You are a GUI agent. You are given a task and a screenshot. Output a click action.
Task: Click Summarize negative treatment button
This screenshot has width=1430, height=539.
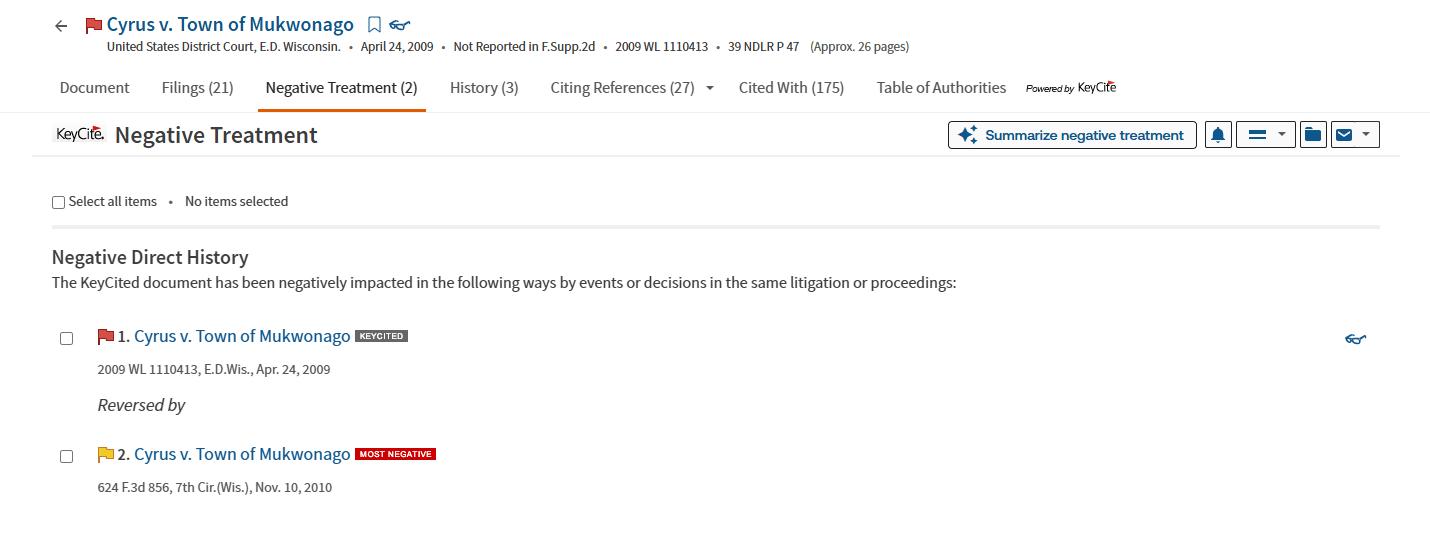(x=1072, y=135)
